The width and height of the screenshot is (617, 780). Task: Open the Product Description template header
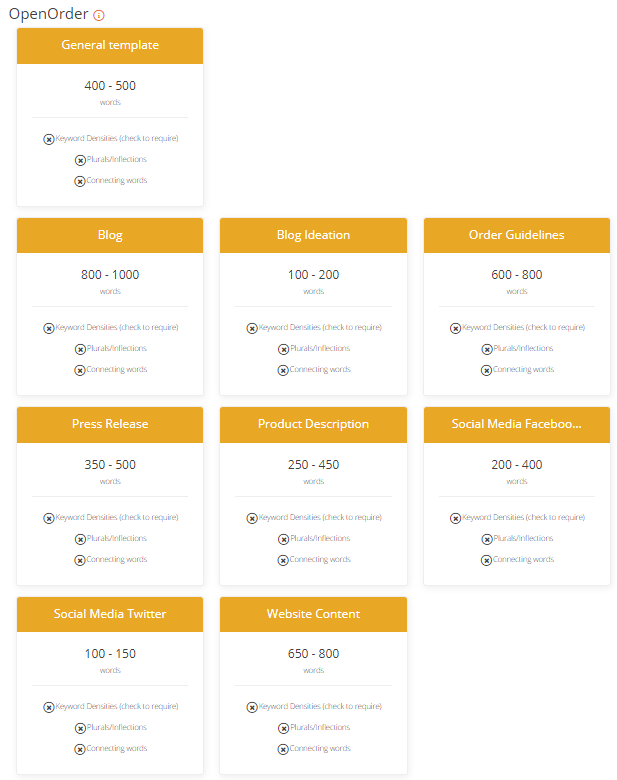coord(313,425)
